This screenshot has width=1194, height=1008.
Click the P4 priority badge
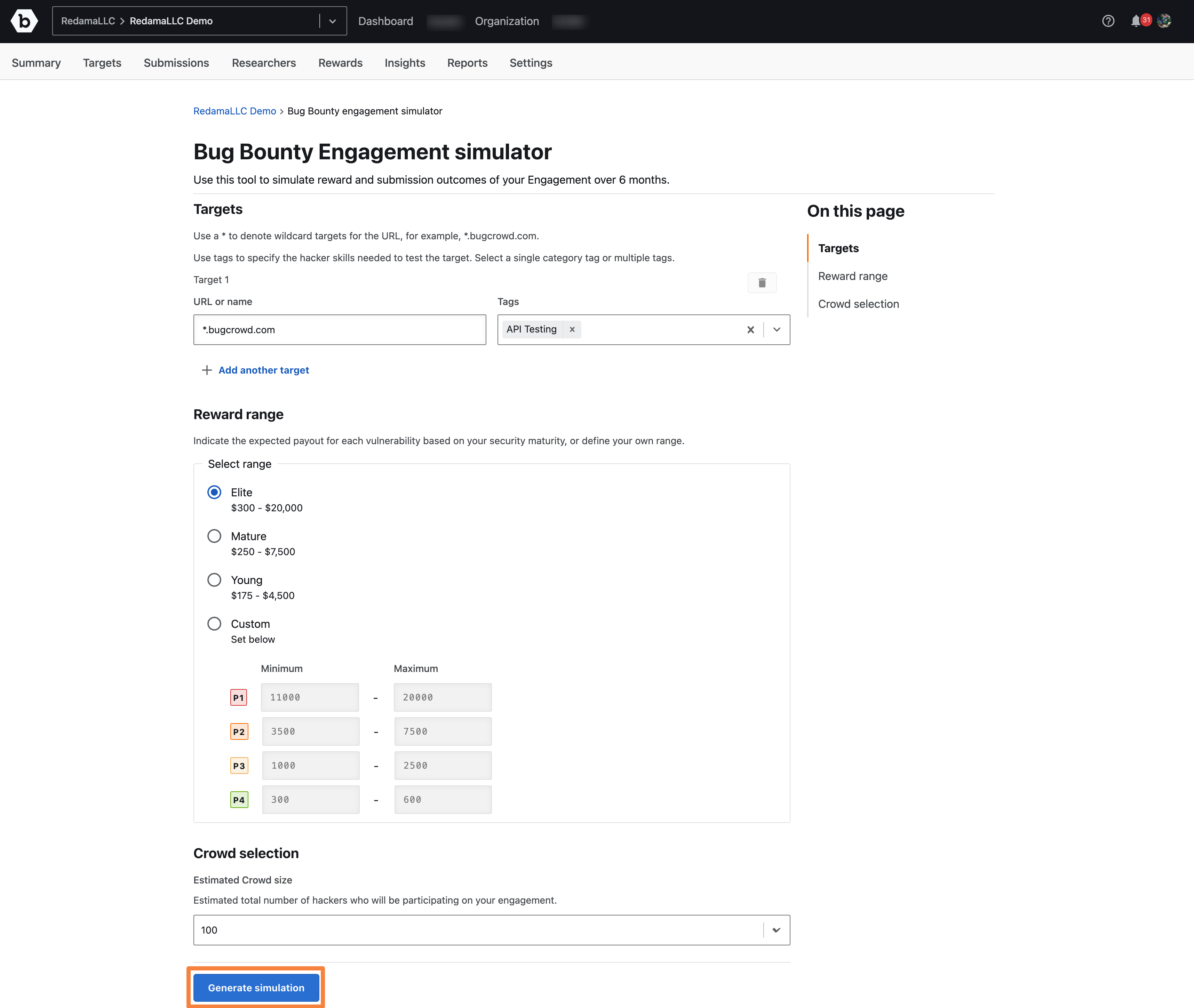[239, 800]
